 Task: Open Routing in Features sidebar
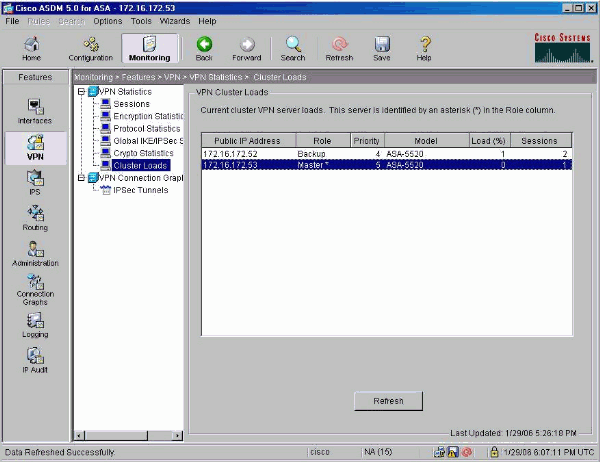(x=35, y=217)
